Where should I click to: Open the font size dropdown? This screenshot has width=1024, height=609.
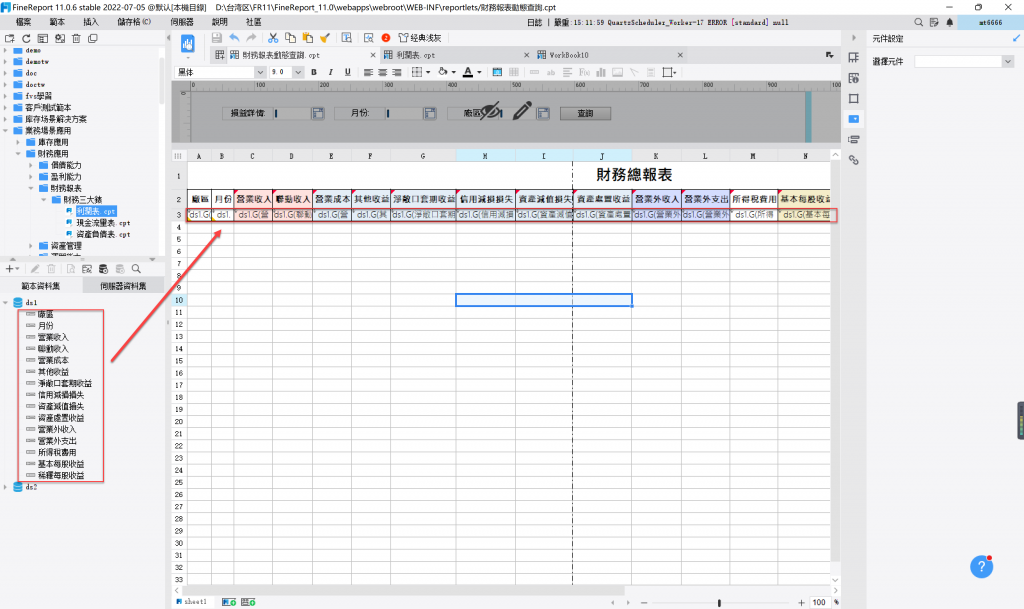click(298, 72)
